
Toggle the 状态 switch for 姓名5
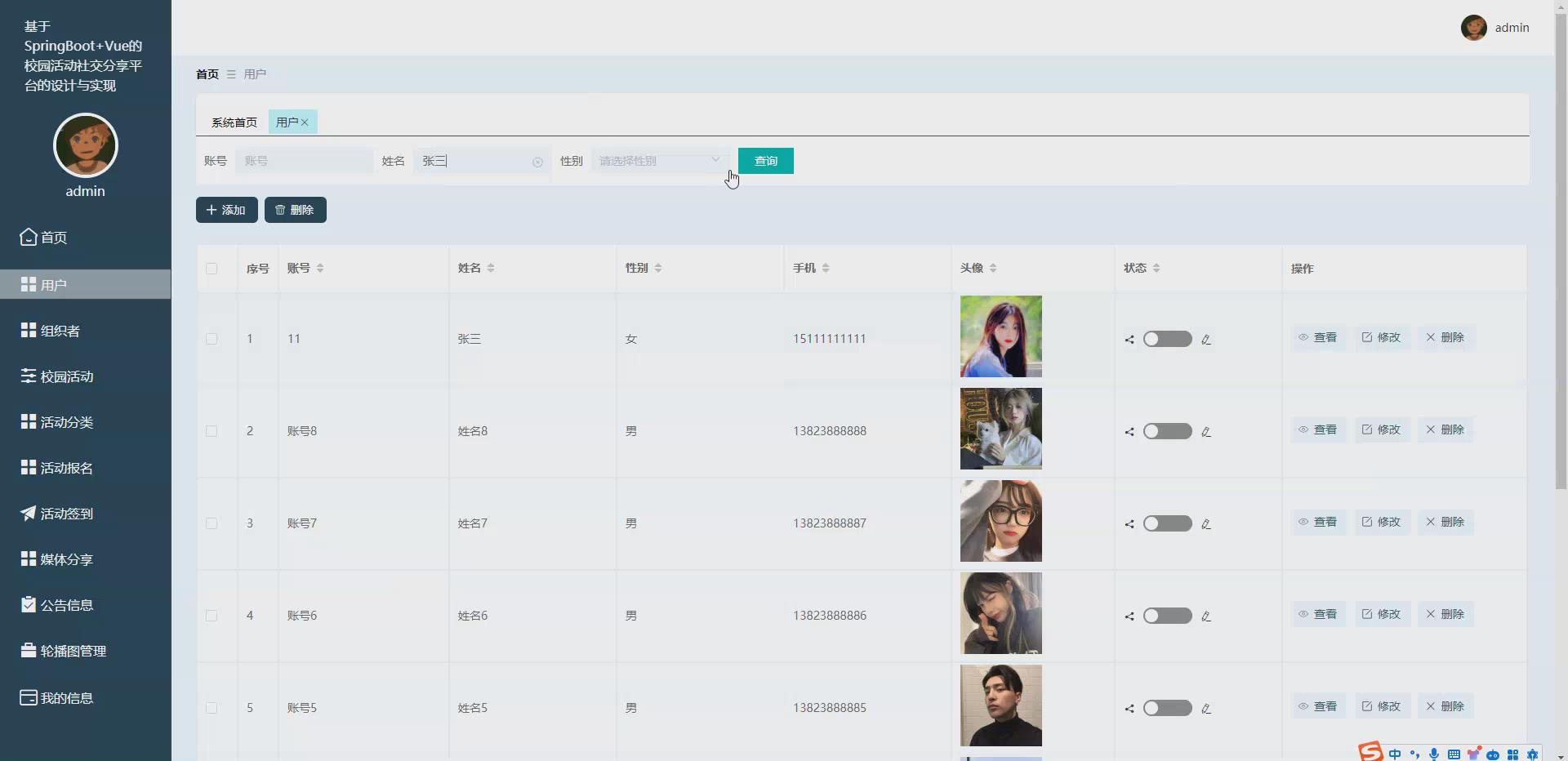tap(1167, 708)
